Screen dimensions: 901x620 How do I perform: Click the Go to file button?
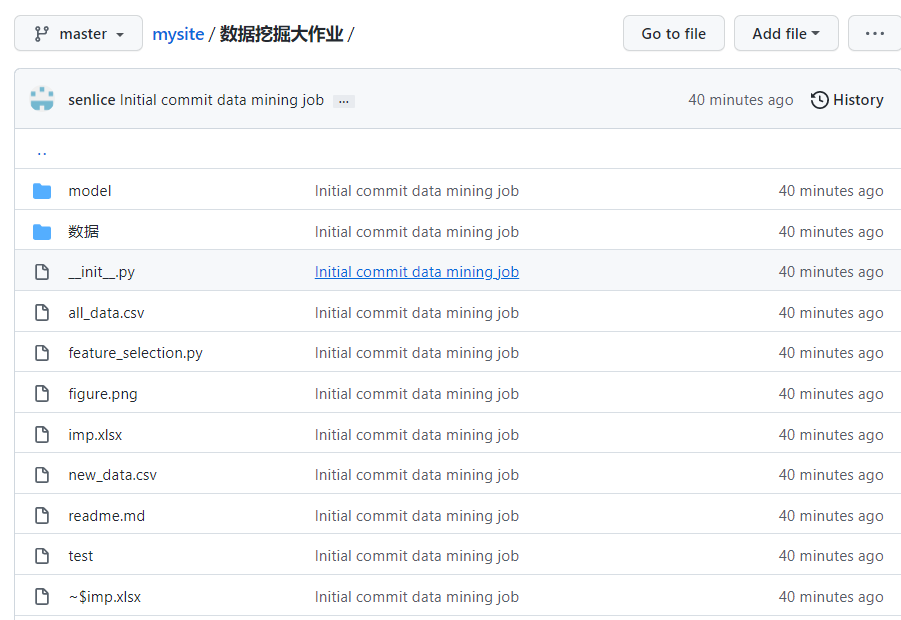point(673,34)
